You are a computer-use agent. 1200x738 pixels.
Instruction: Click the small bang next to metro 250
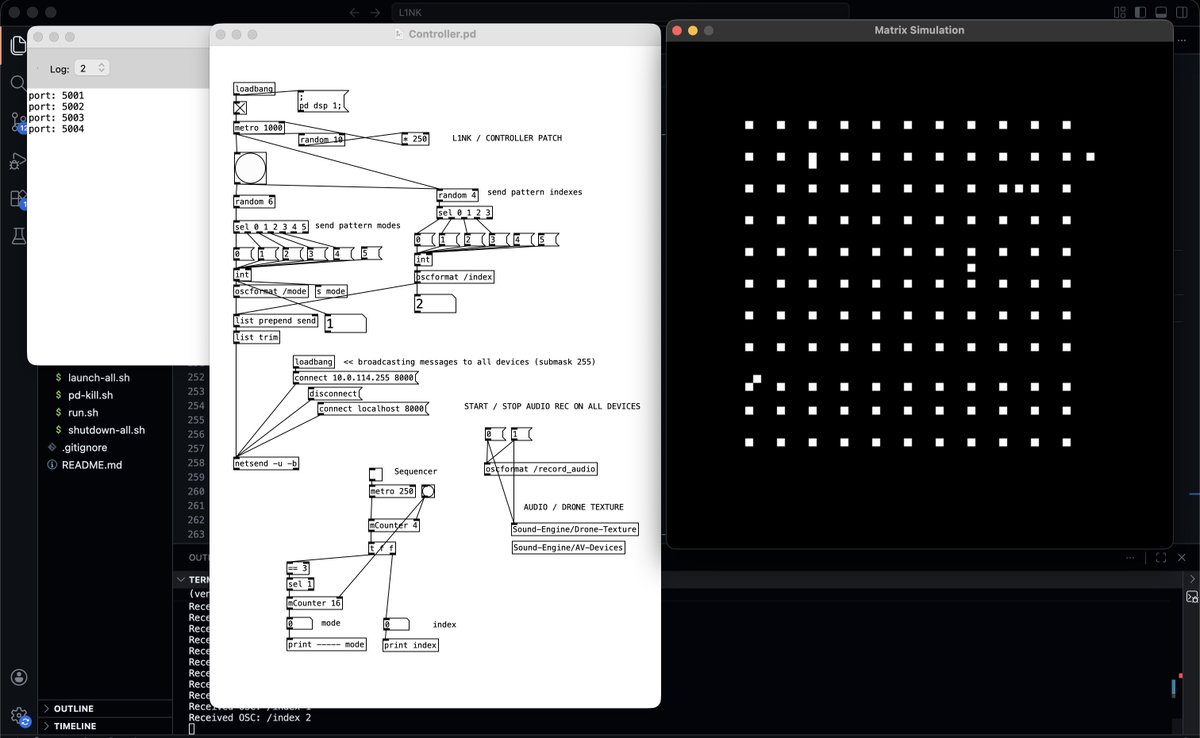pyautogui.click(x=428, y=491)
